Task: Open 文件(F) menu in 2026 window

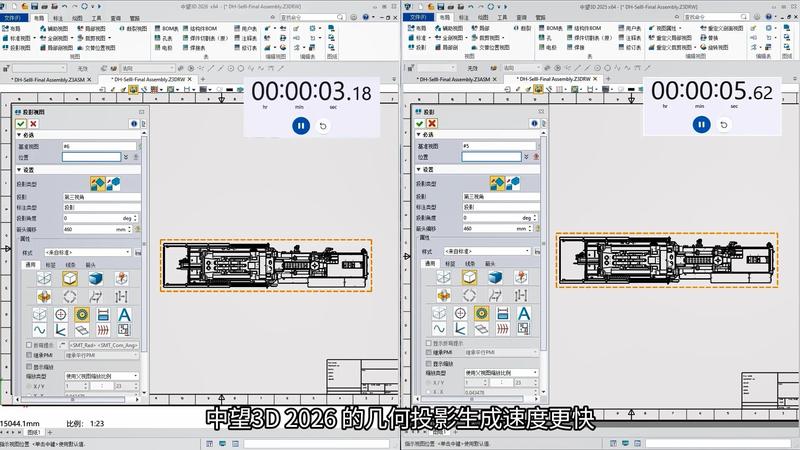Action: (13, 18)
